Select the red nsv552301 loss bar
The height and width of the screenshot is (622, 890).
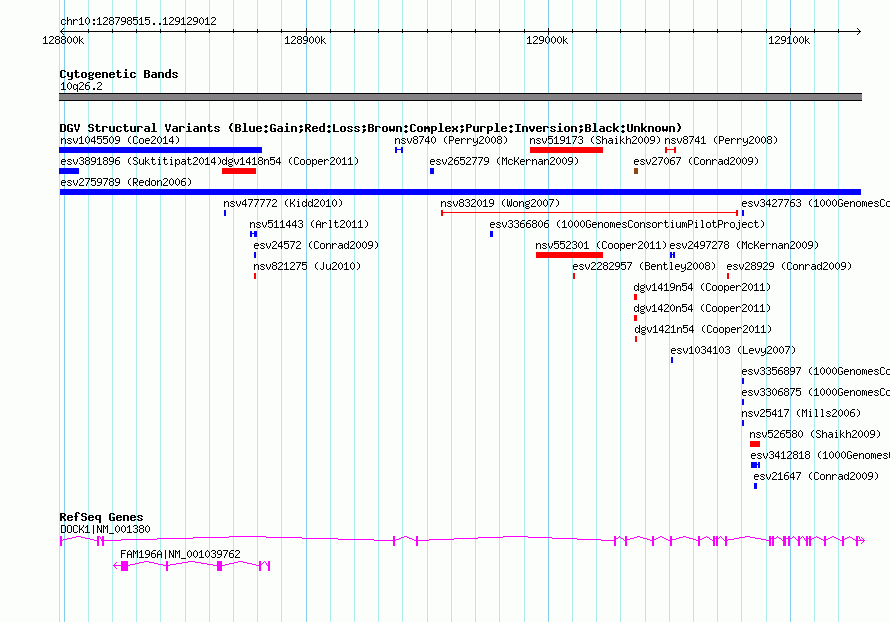click(x=569, y=255)
